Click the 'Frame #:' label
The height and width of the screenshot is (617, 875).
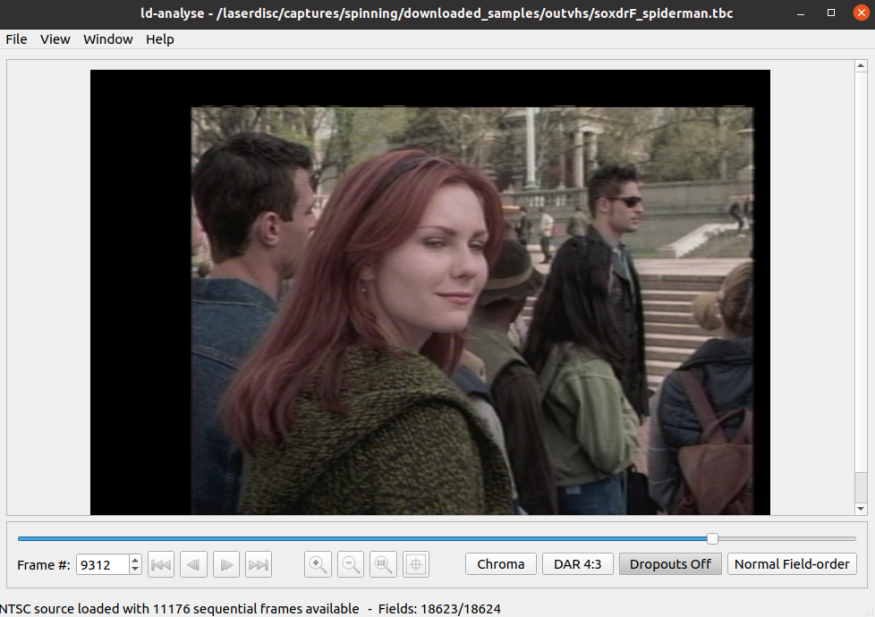click(44, 565)
